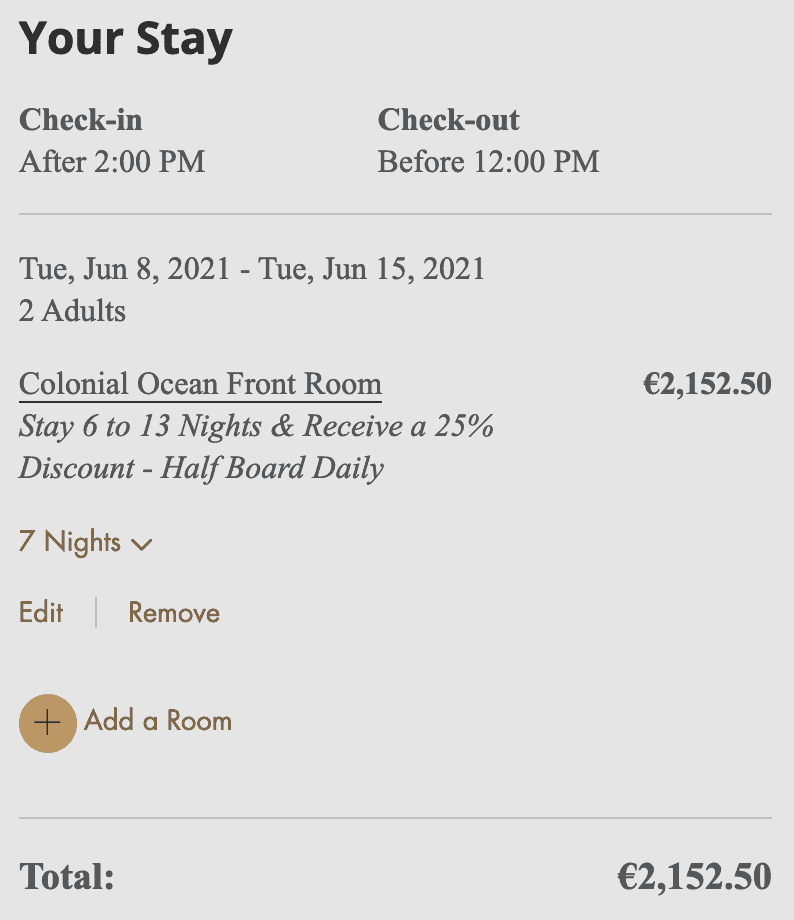794x920 pixels.
Task: Click the Total label
Action: tap(67, 877)
